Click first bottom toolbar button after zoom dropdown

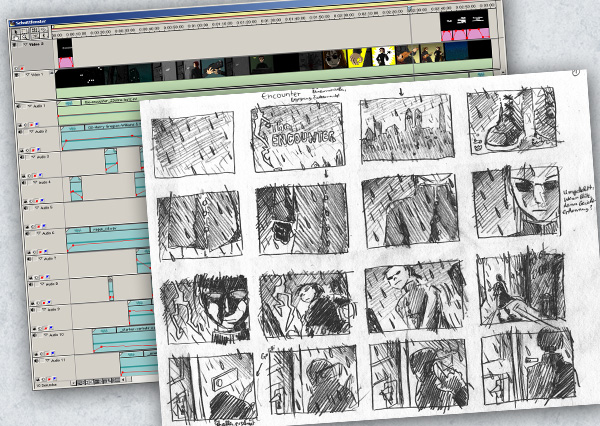[x=81, y=382]
